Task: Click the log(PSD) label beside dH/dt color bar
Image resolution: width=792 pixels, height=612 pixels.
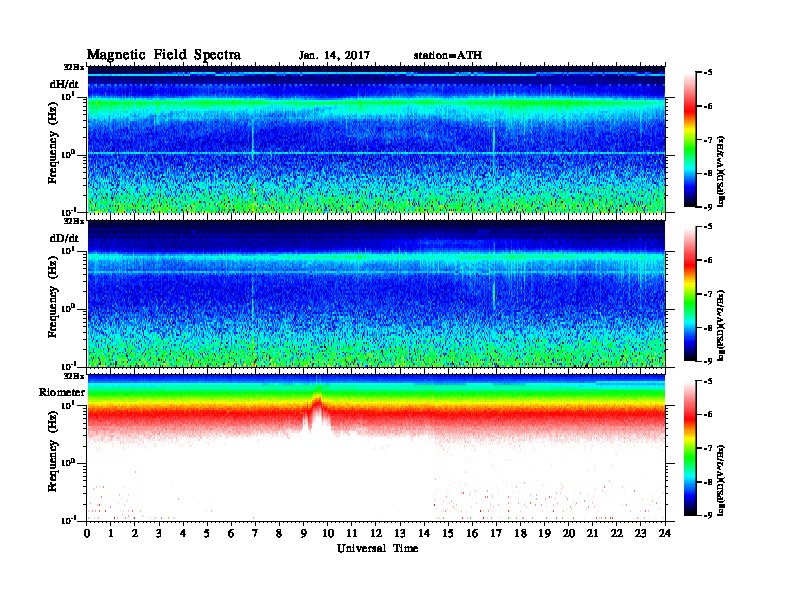Action: pyautogui.click(x=721, y=171)
